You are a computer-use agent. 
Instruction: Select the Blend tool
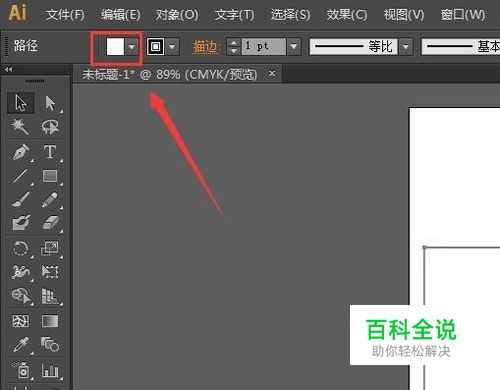pos(50,345)
